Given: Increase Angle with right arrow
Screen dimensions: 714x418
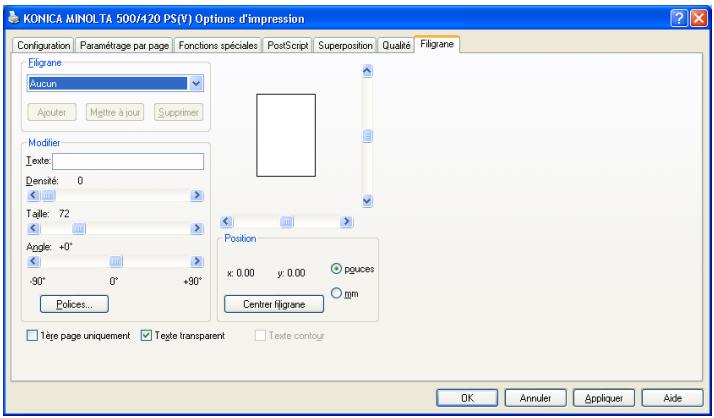Looking at the screenshot, I should click(197, 261).
